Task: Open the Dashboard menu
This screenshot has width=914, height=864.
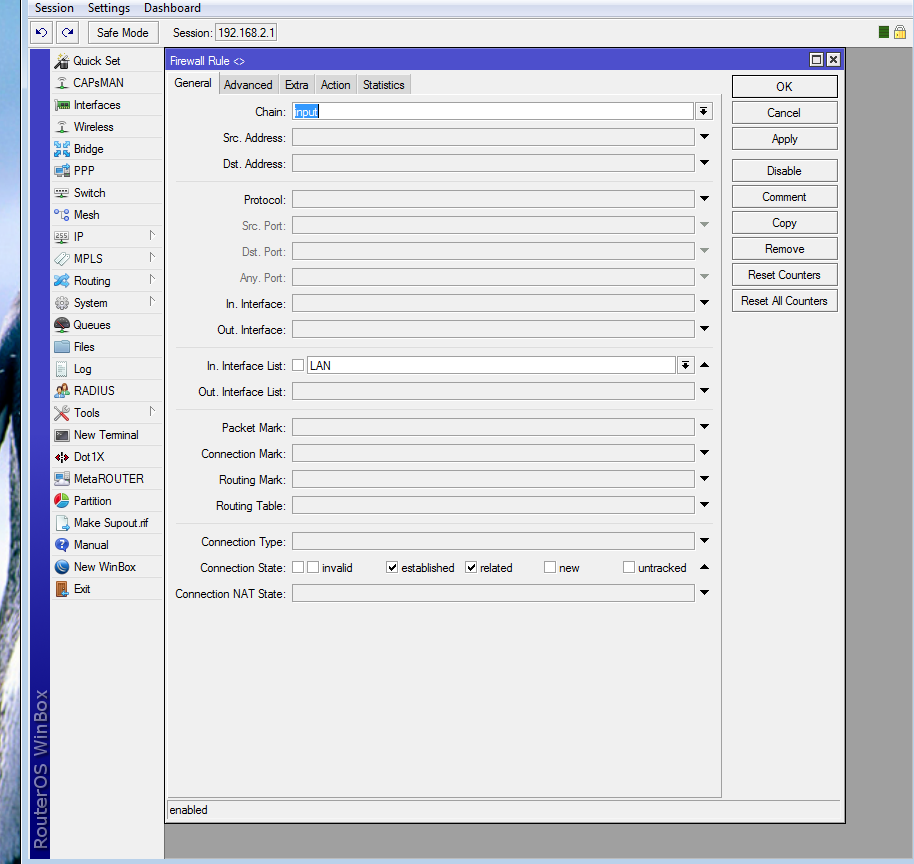Action: point(173,8)
